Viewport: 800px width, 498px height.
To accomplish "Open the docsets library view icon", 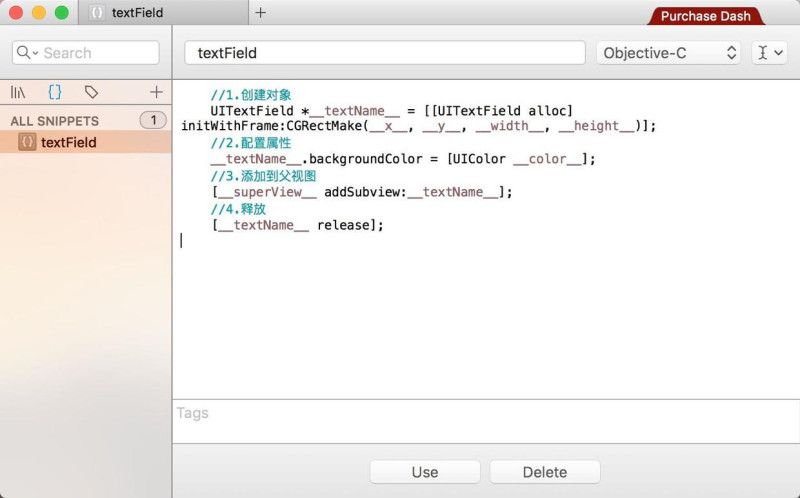I will [x=18, y=92].
